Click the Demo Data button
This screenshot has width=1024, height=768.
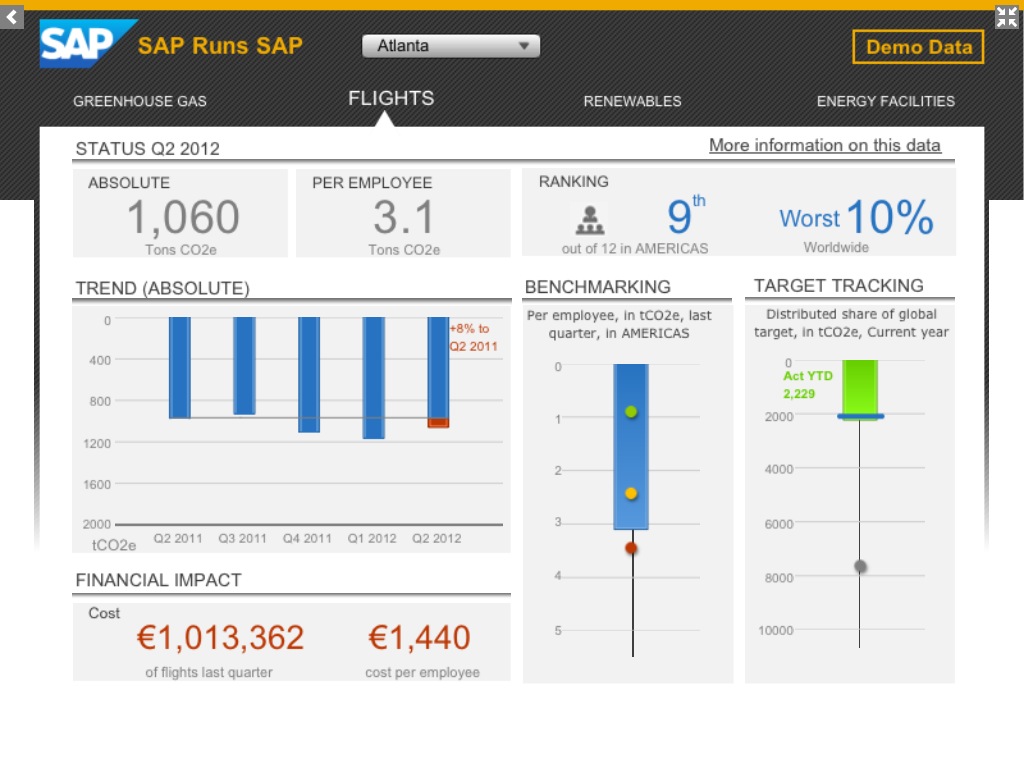pos(918,47)
